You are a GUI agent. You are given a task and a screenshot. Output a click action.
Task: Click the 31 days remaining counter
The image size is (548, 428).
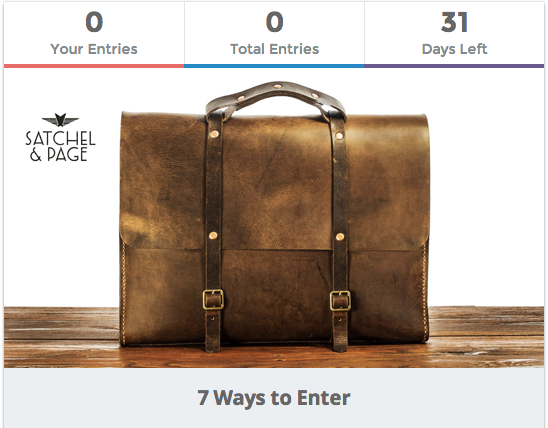[x=454, y=22]
